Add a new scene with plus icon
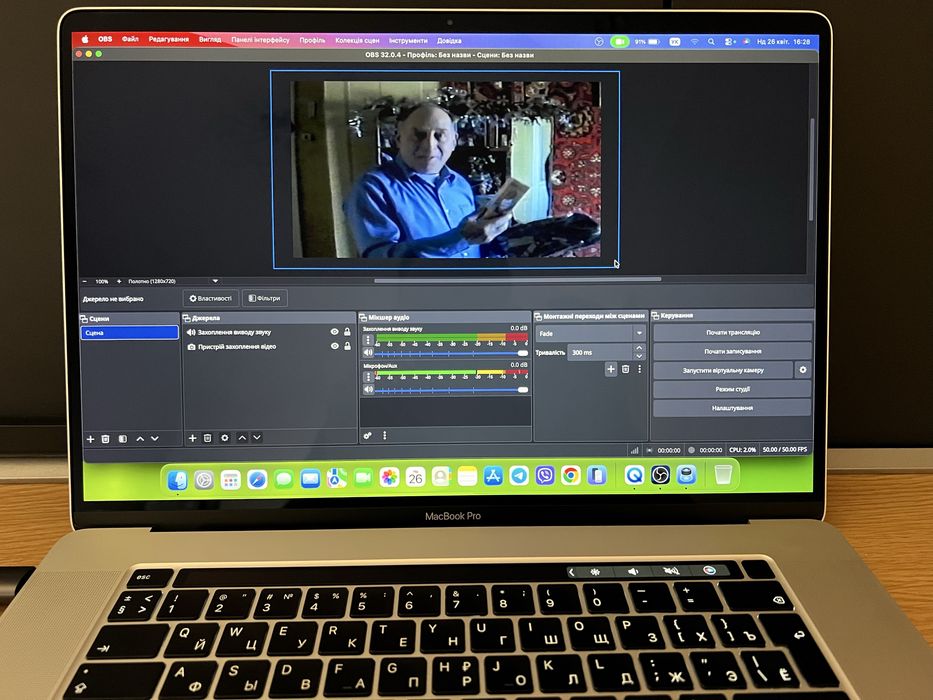 point(90,439)
